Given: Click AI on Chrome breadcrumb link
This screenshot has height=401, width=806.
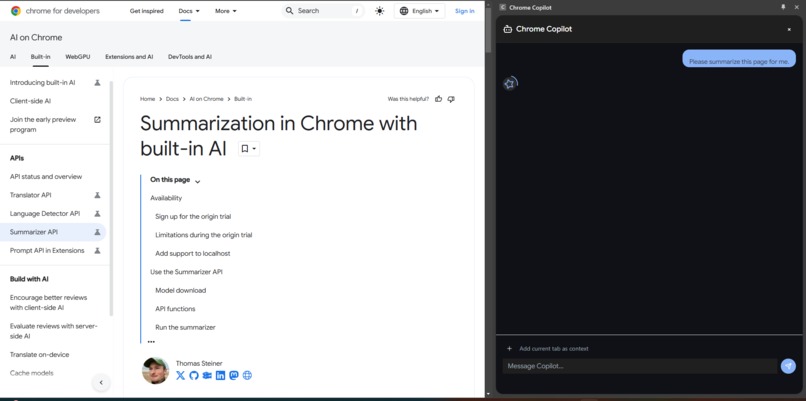Looking at the screenshot, I should click(x=206, y=99).
